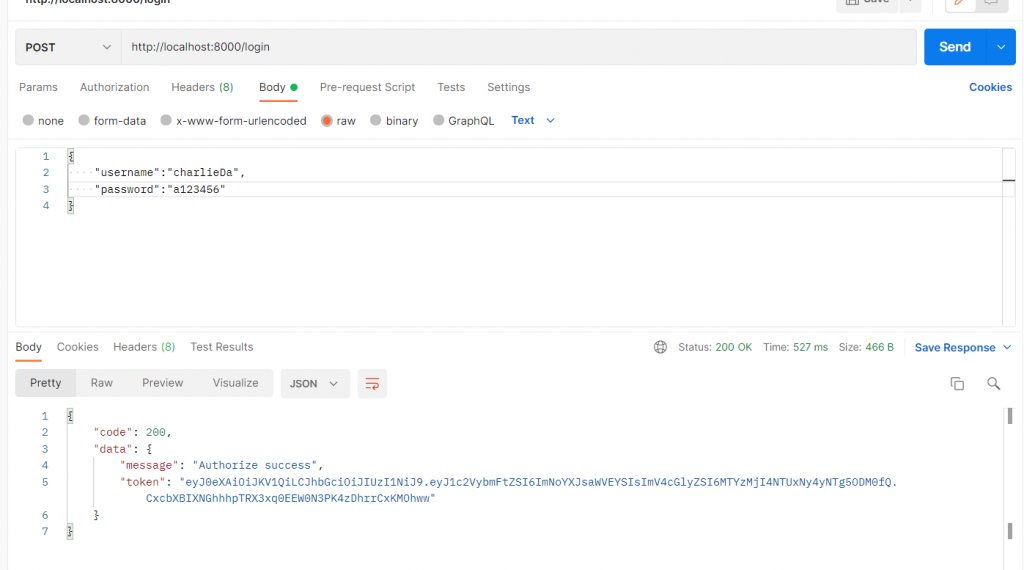Click the Save request button at top

(x=867, y=3)
